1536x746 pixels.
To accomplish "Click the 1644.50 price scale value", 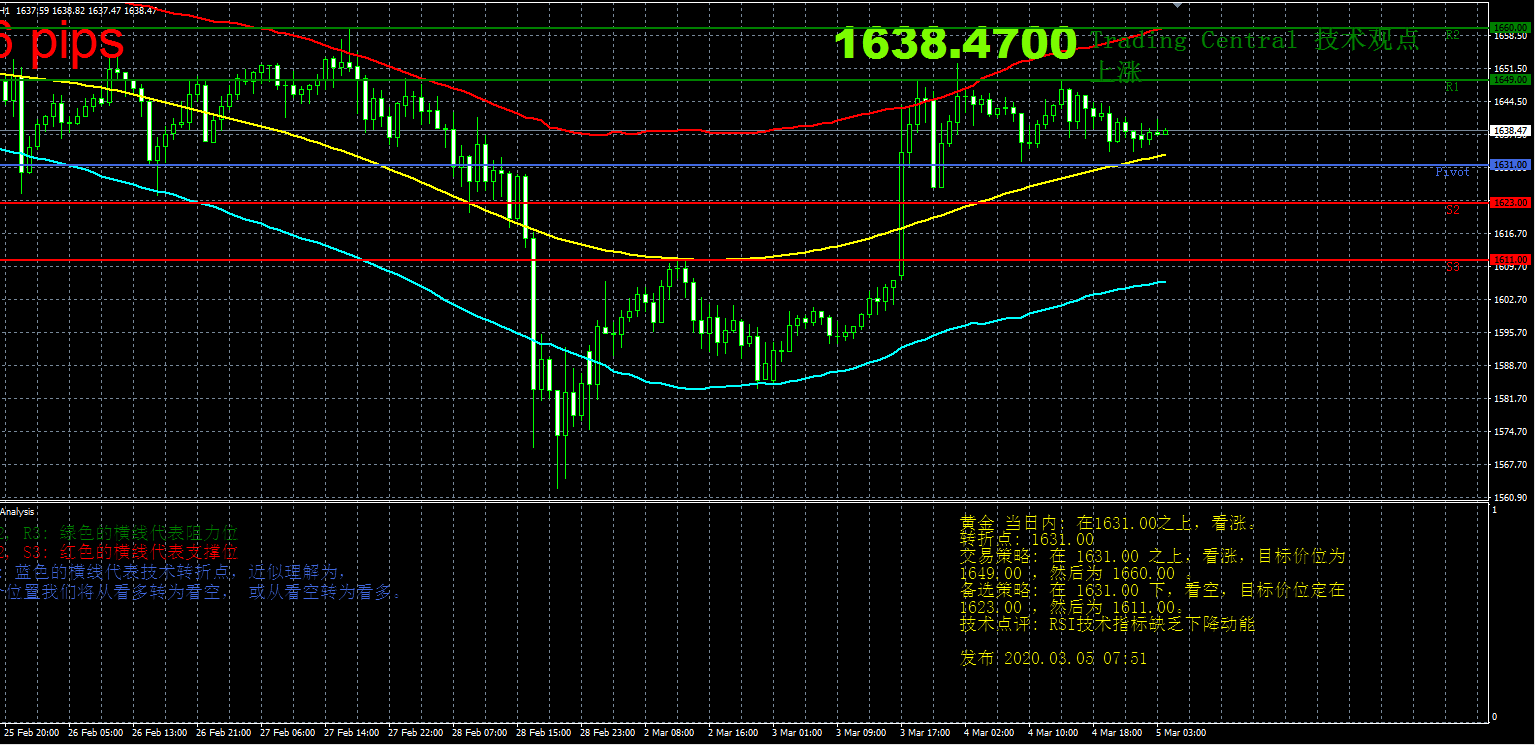I will coord(1509,101).
